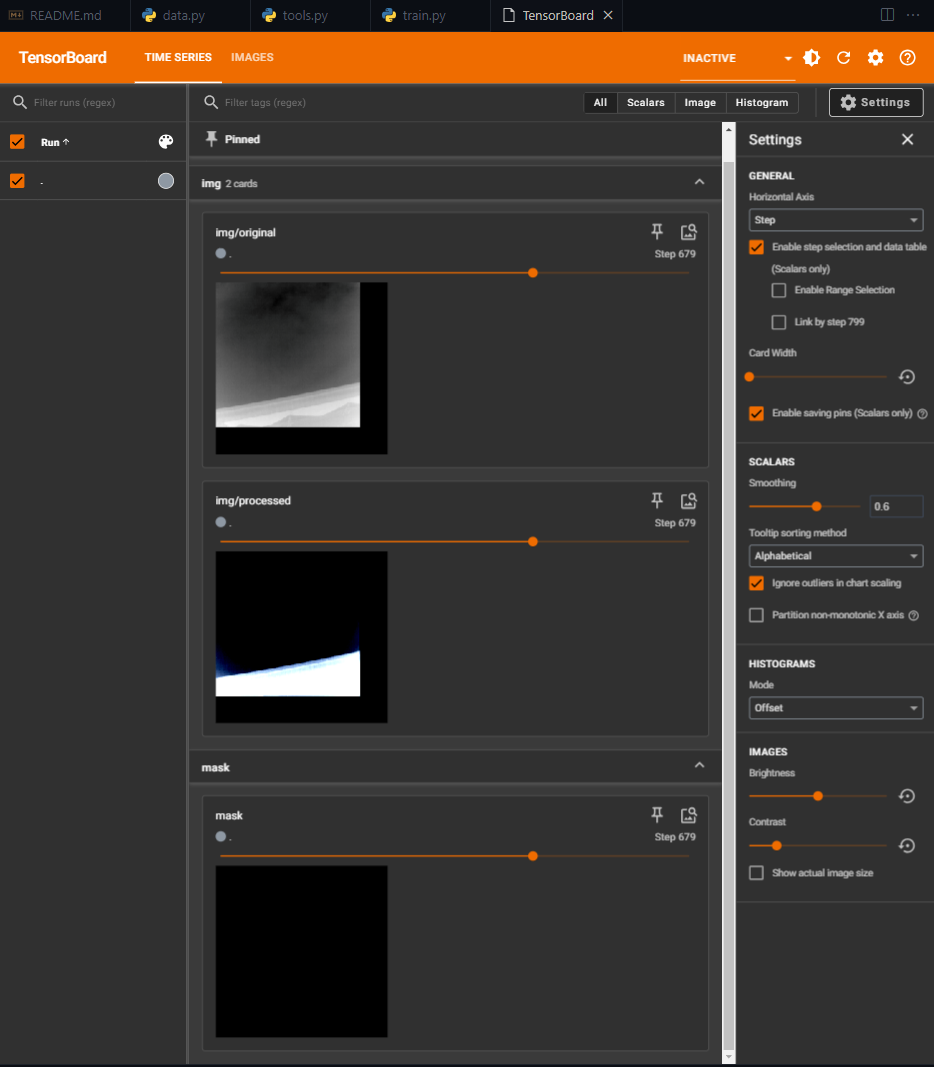Enable the Link by step 799 checkbox
Image resolution: width=934 pixels, height=1067 pixels.
pos(779,322)
